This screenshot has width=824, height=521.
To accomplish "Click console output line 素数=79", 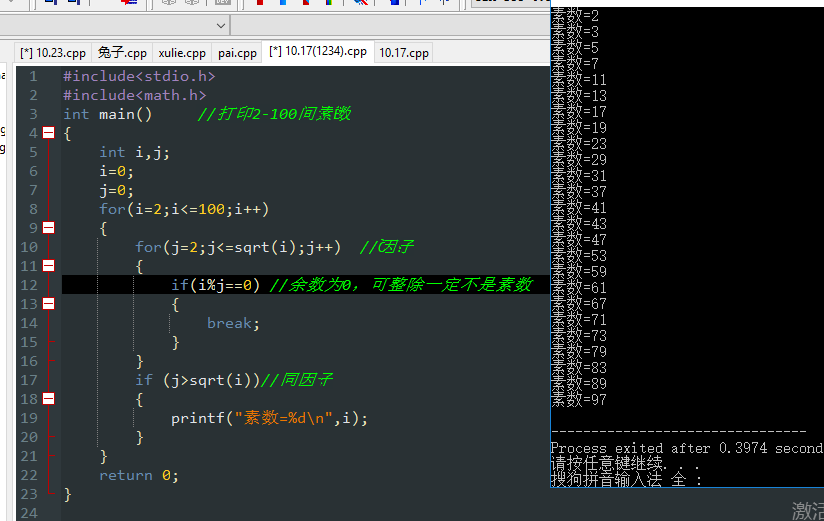I will 579,352.
